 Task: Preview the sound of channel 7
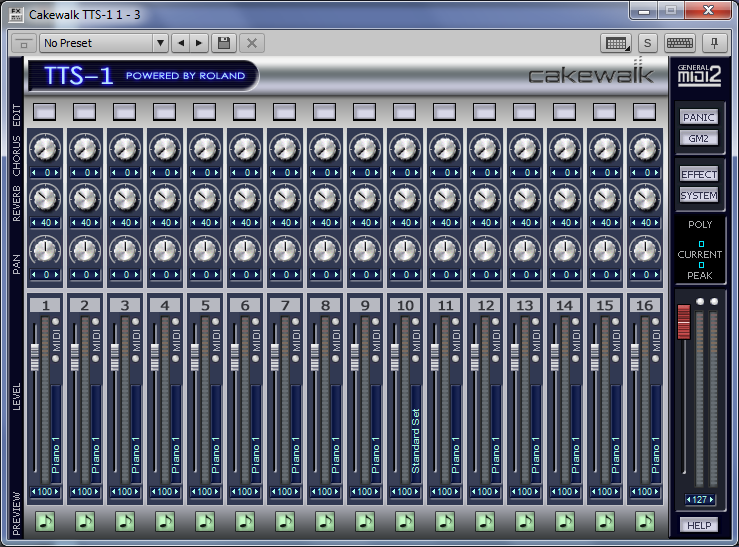(x=285, y=521)
